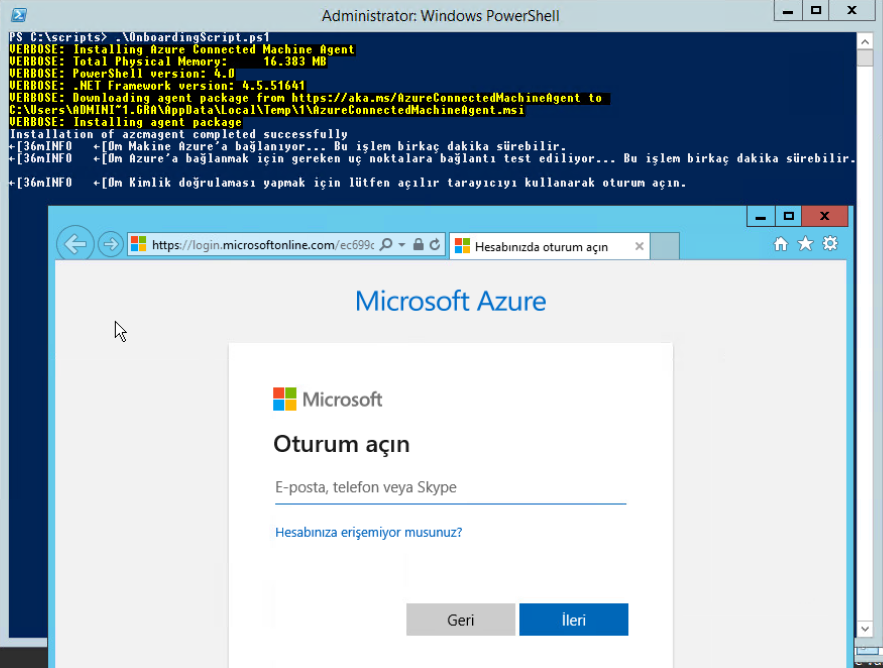Click the PowerShell window title icon
This screenshot has height=668, width=883.
(19, 15)
